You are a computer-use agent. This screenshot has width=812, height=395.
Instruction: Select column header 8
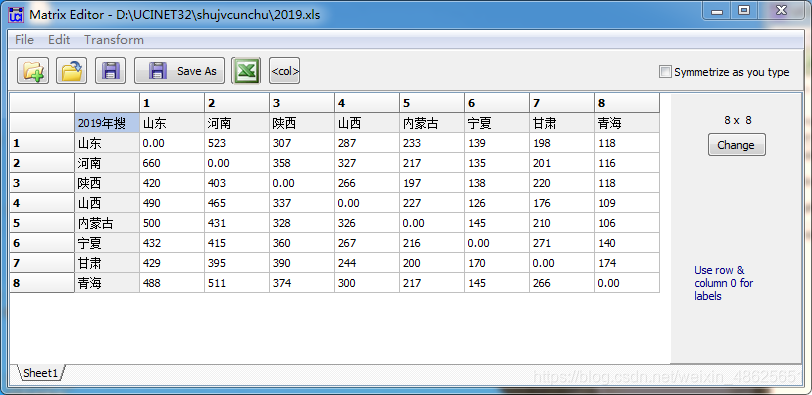click(x=627, y=103)
